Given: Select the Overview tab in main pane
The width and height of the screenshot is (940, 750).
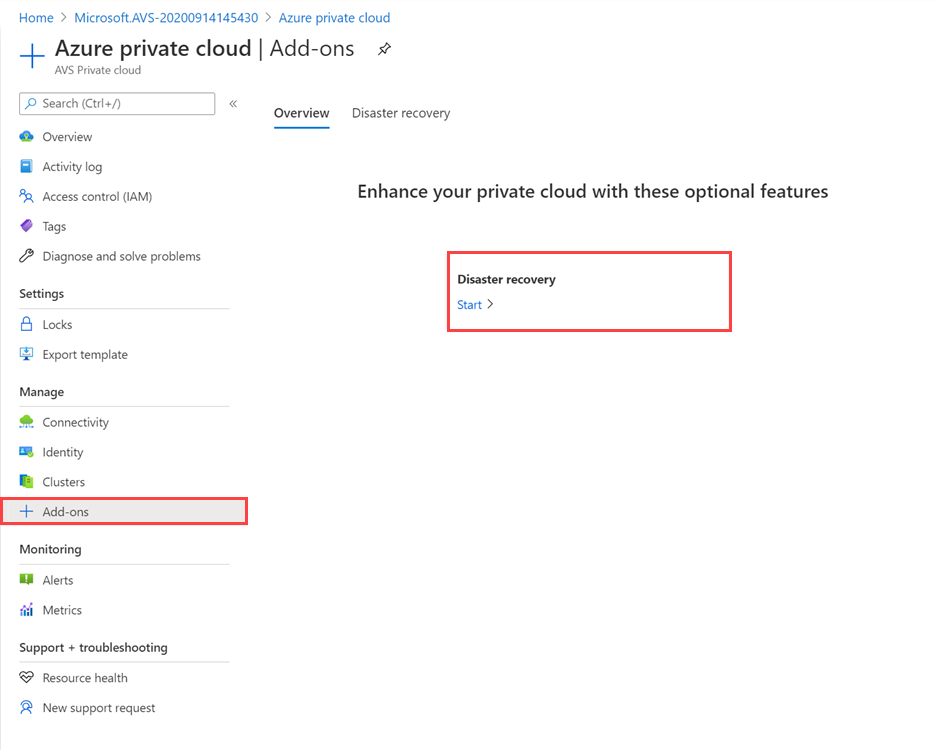Looking at the screenshot, I should coord(302,113).
